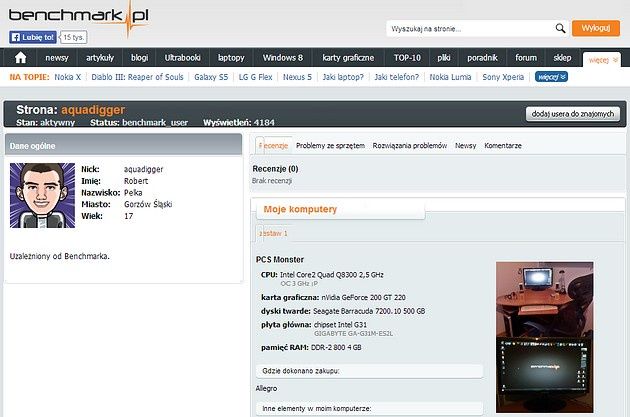
Task: Click 'Wyświetleń: 4184' view counter
Action: click(239, 122)
